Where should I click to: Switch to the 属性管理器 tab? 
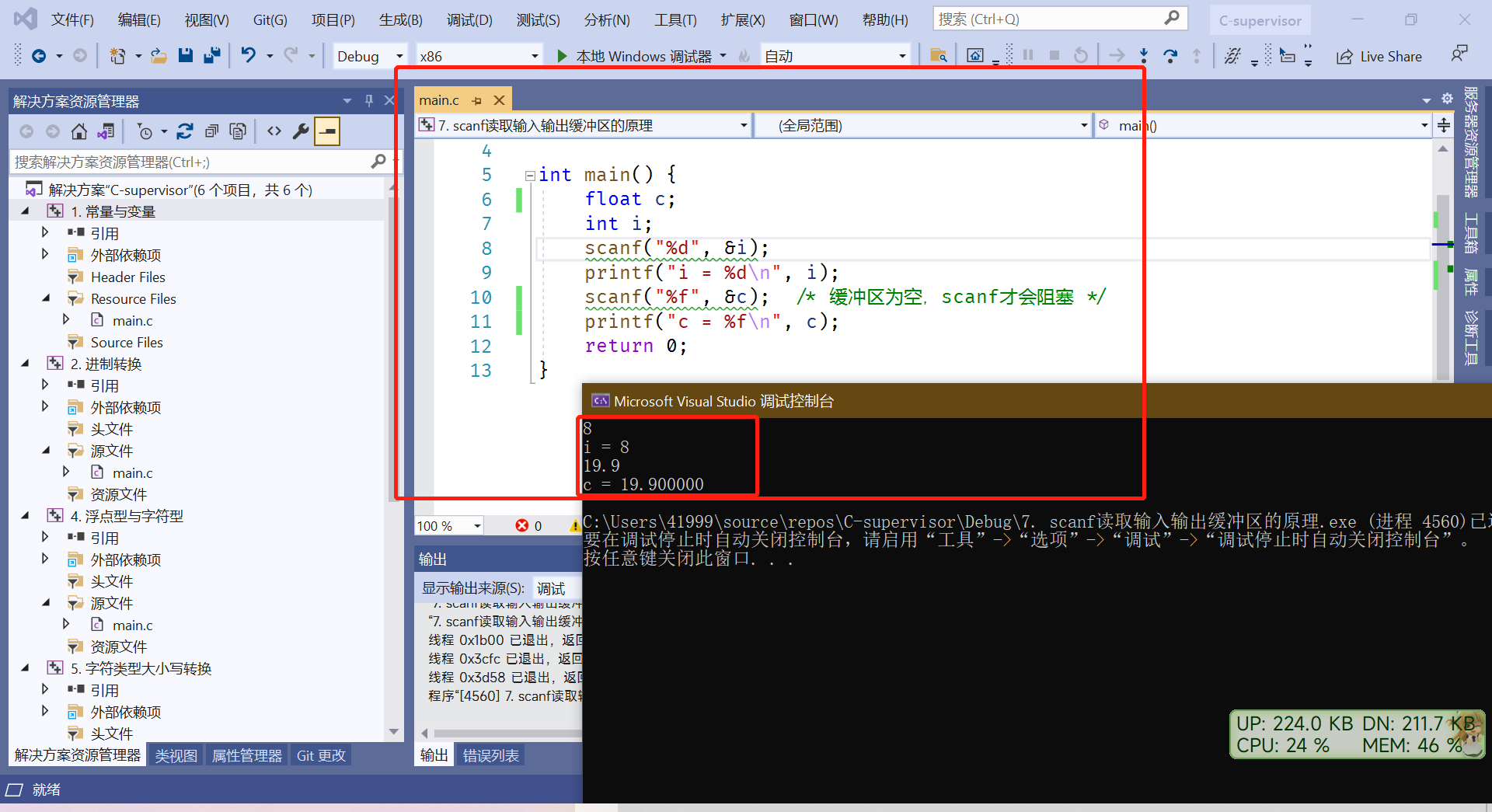(246, 755)
